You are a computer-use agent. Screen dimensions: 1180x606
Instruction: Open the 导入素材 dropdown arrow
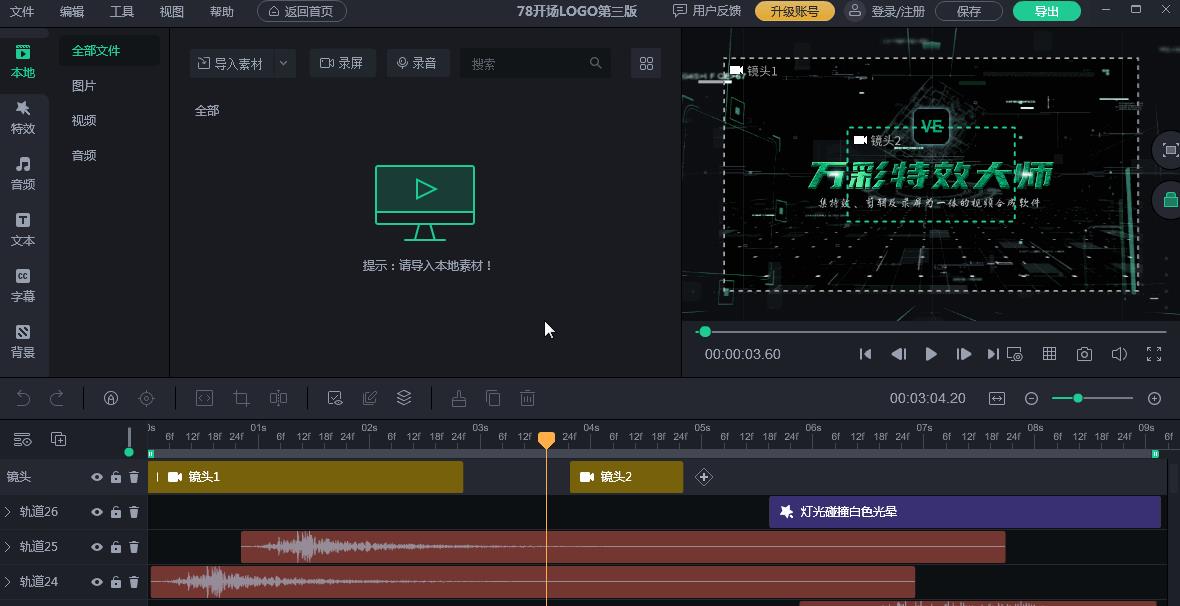coord(284,64)
